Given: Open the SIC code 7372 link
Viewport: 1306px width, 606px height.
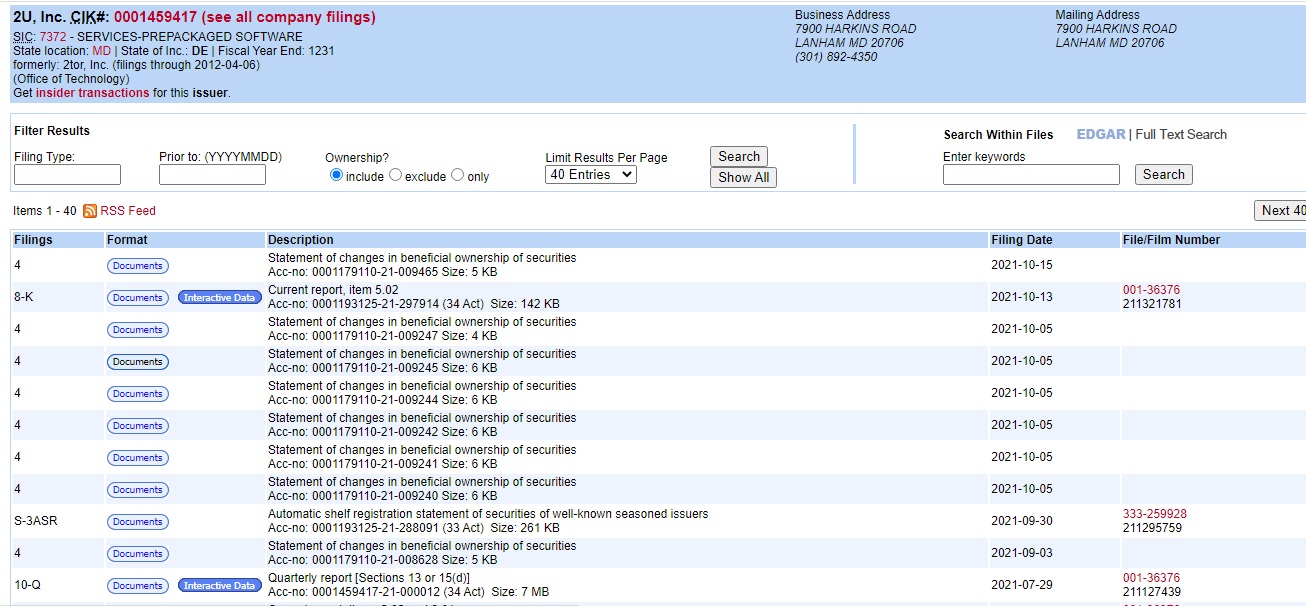Looking at the screenshot, I should pos(52,37).
